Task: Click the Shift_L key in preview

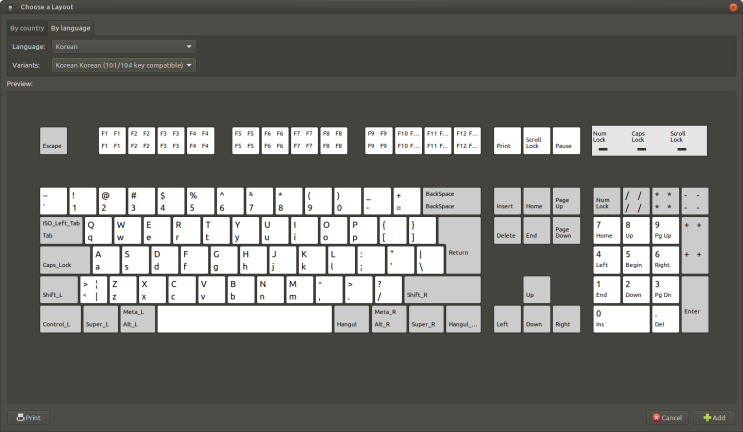Action: (x=59, y=289)
